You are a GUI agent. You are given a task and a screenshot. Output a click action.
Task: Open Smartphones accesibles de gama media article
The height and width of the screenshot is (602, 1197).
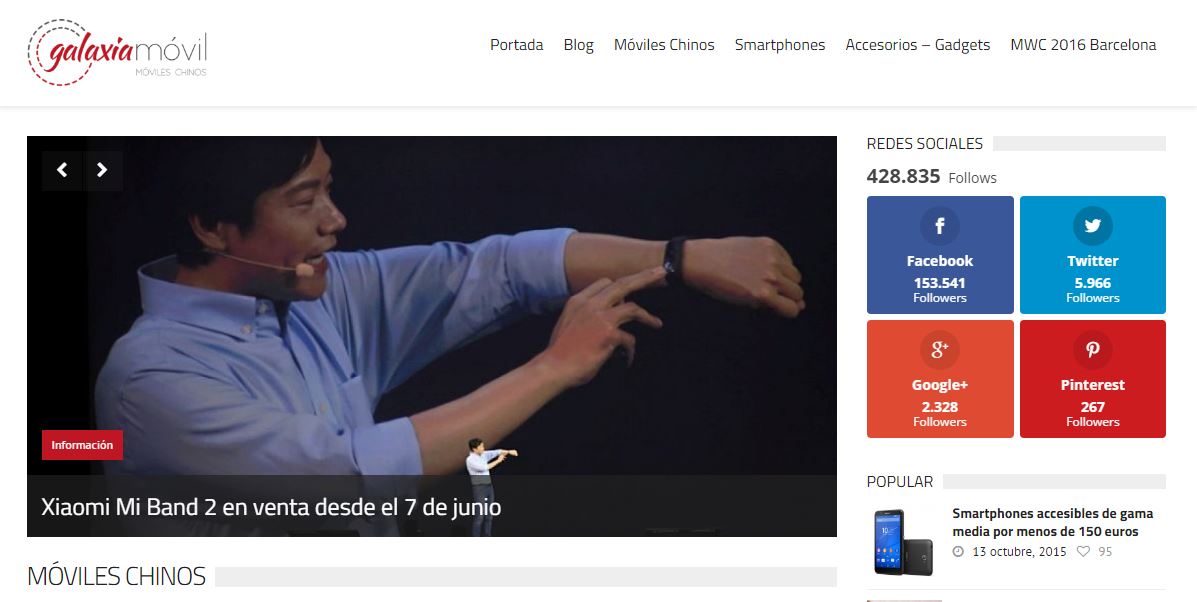coord(1053,522)
